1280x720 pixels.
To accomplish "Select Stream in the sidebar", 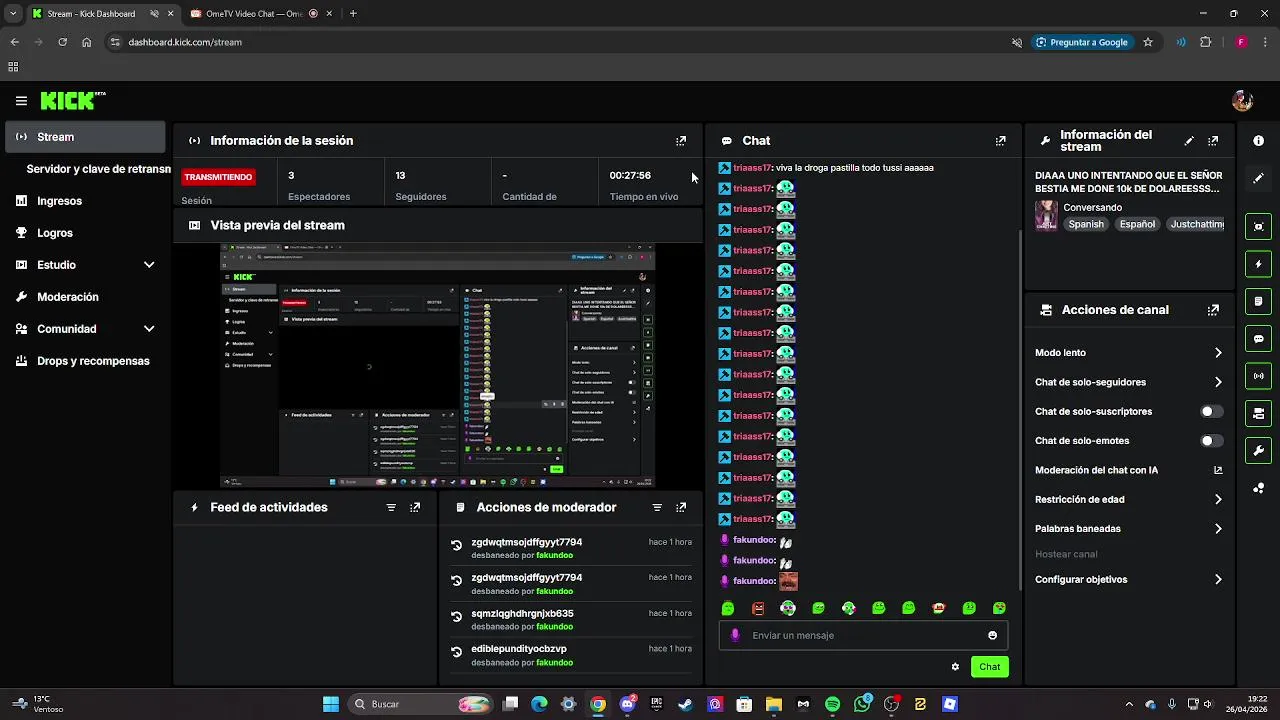I will point(85,137).
